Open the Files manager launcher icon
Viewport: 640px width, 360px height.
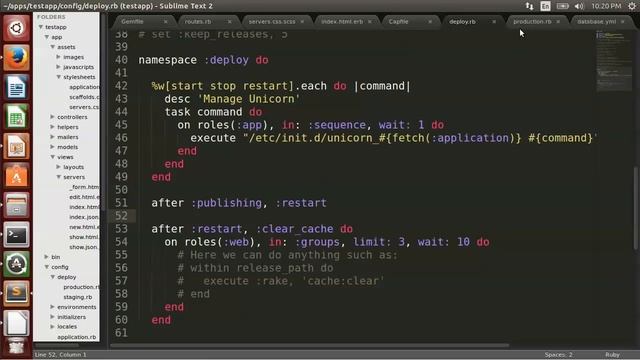coord(16,205)
